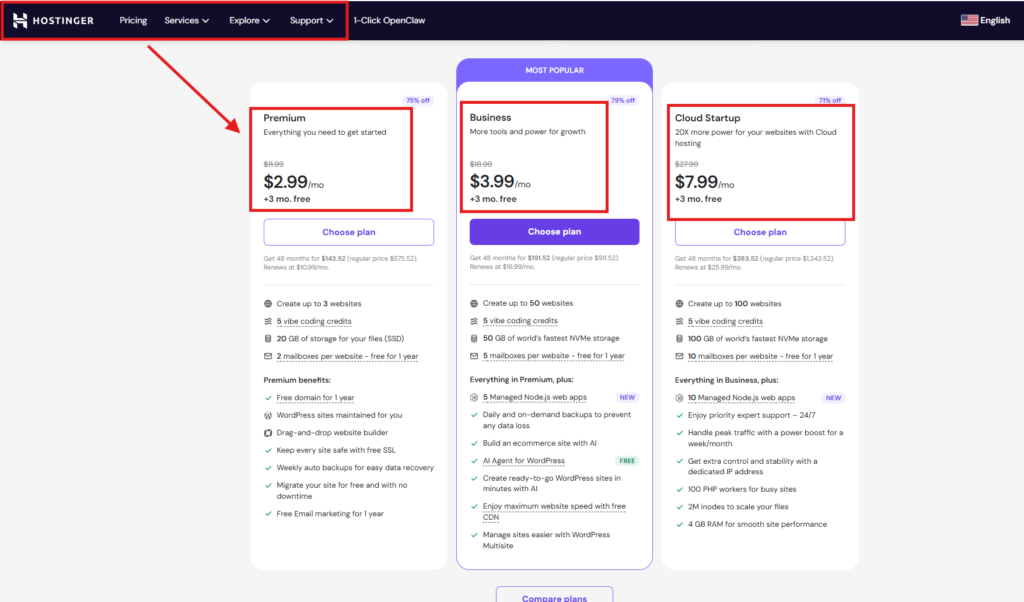
Task: Click checkmark beside 'Free domain for 1 year'
Action: tap(268, 398)
